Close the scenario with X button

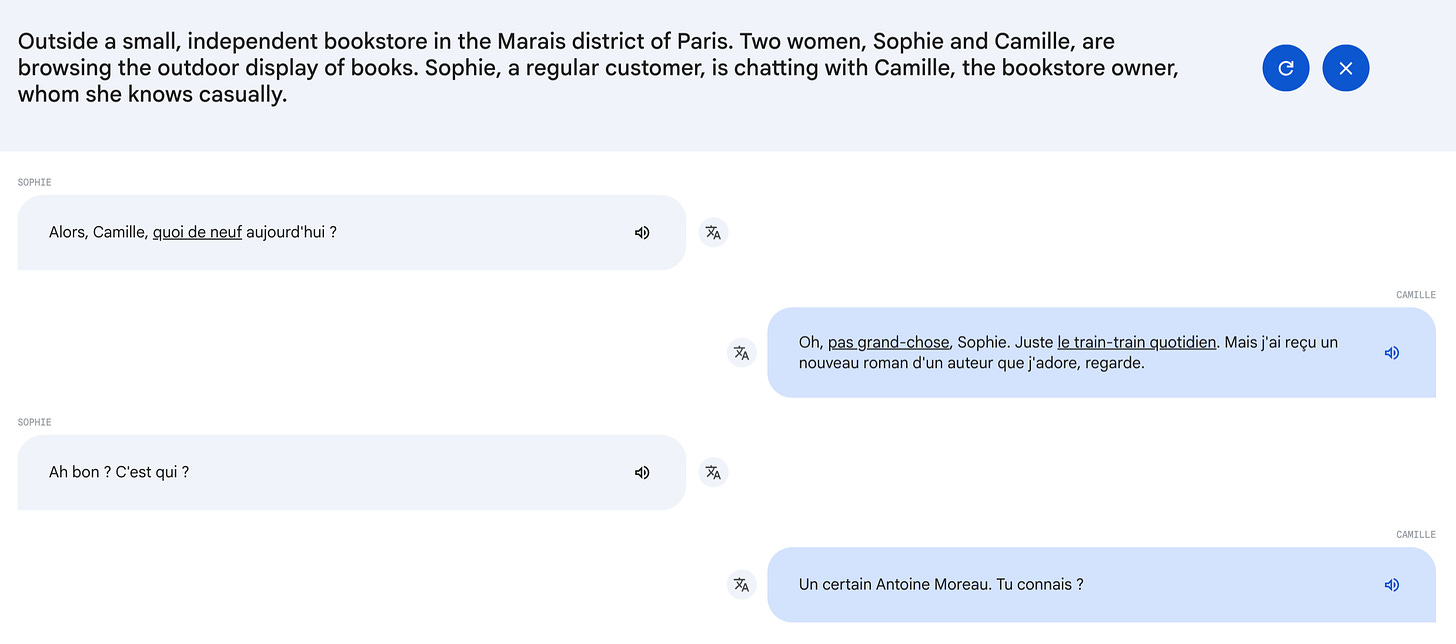tap(1346, 68)
